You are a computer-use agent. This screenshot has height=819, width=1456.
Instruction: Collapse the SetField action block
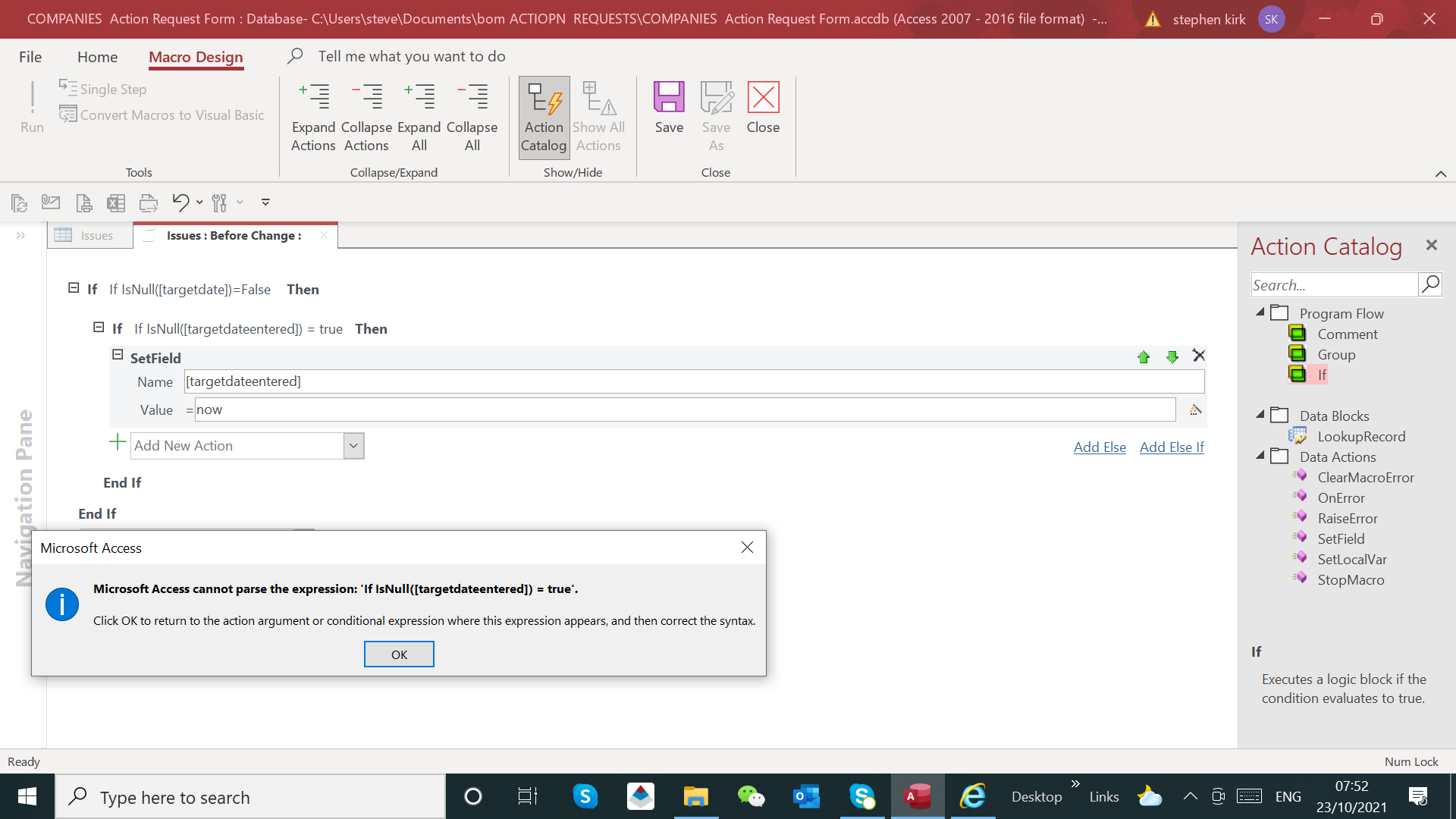click(118, 354)
